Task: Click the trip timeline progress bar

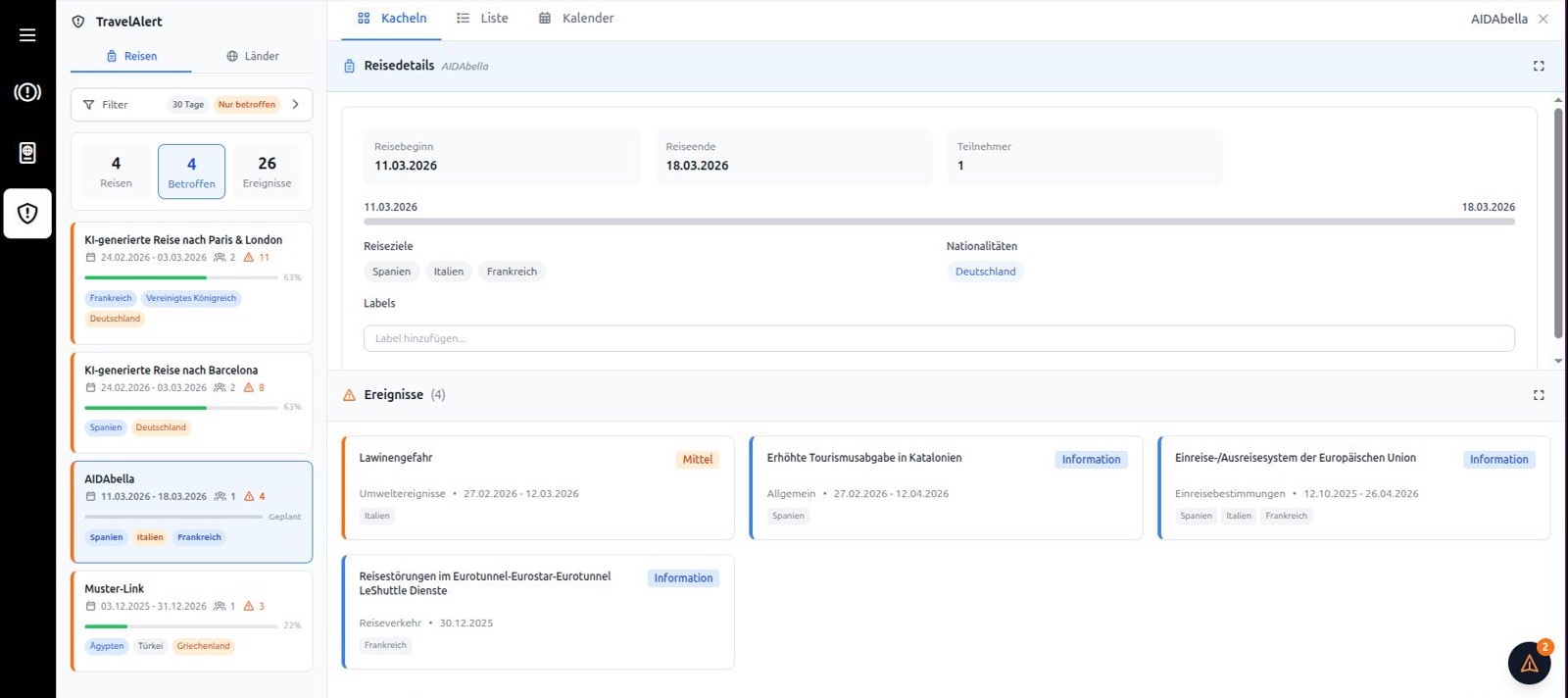Action: [x=939, y=222]
